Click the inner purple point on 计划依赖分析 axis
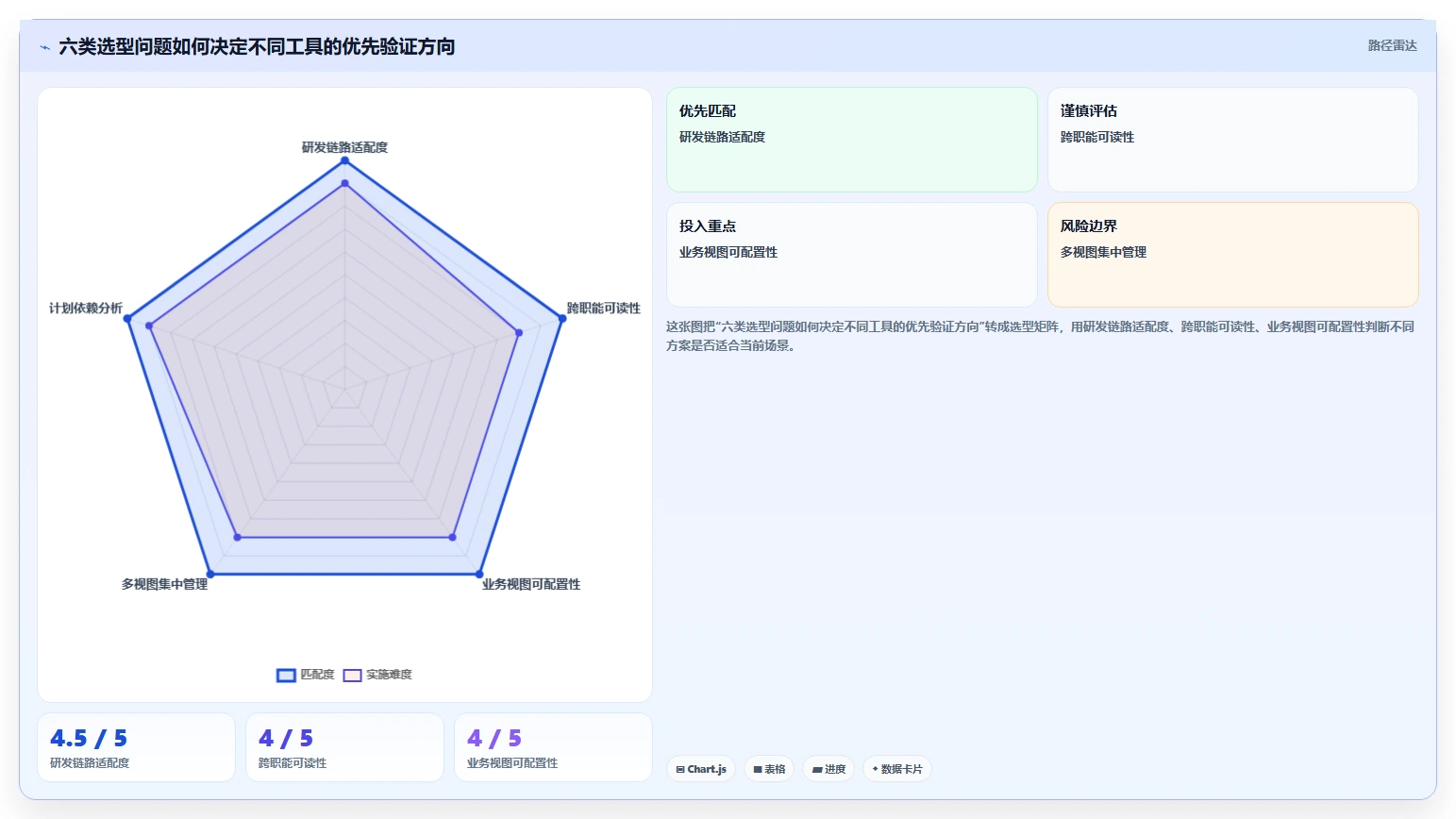Viewport: 1456px width, 819px height. pos(149,326)
